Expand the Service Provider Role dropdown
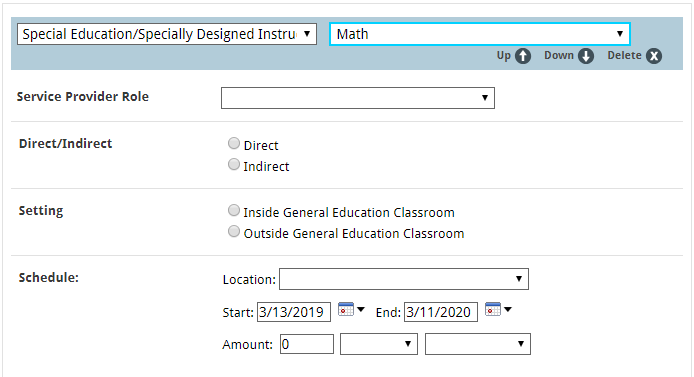The image size is (694, 377). coord(358,98)
